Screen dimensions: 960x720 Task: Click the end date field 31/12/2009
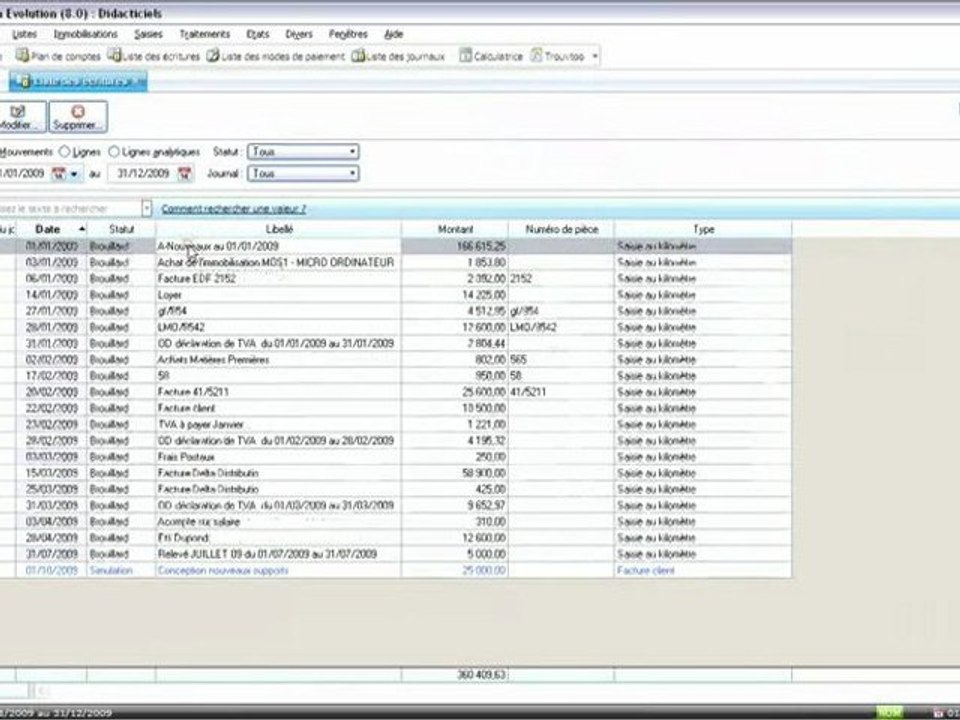(143, 173)
